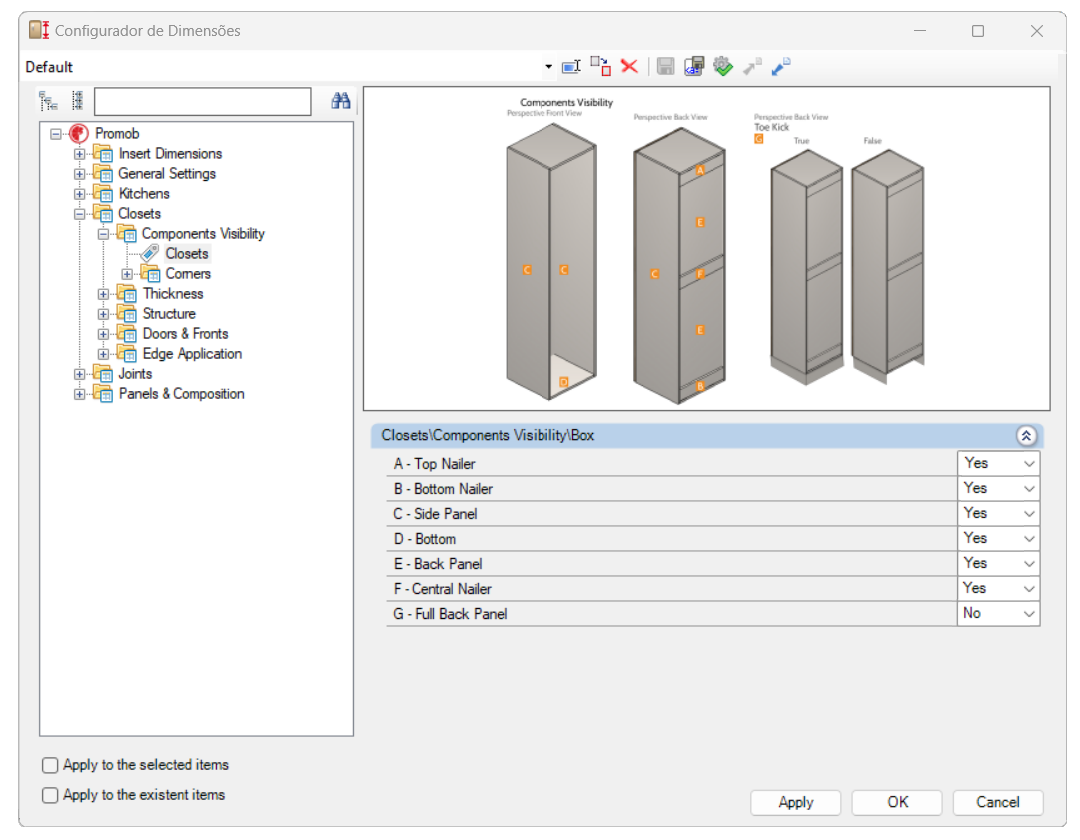
Task: Collapse the Box properties section chevron
Action: pos(1025,436)
